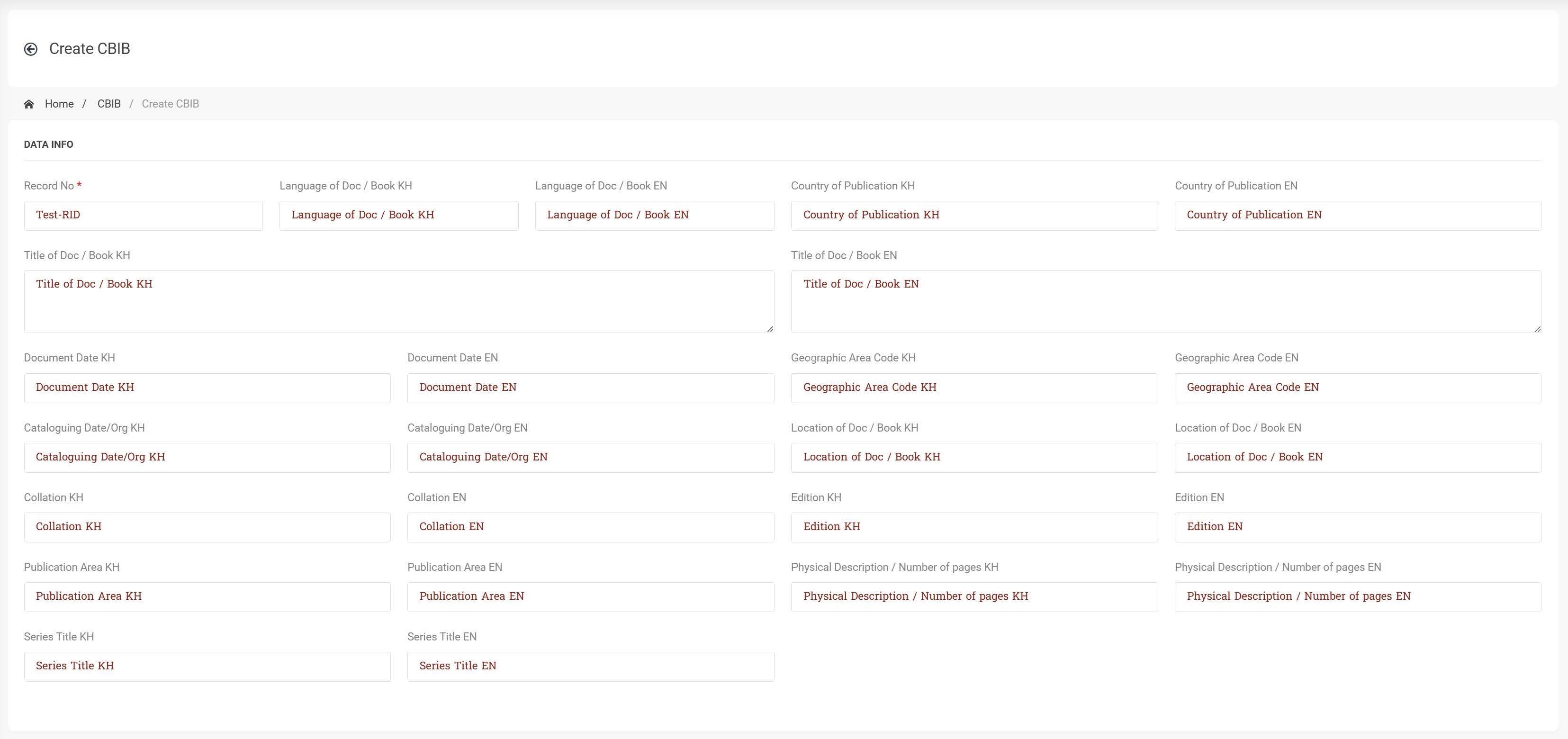Click the Country of Publication KH input
This screenshot has height=739, width=1568.
click(974, 216)
